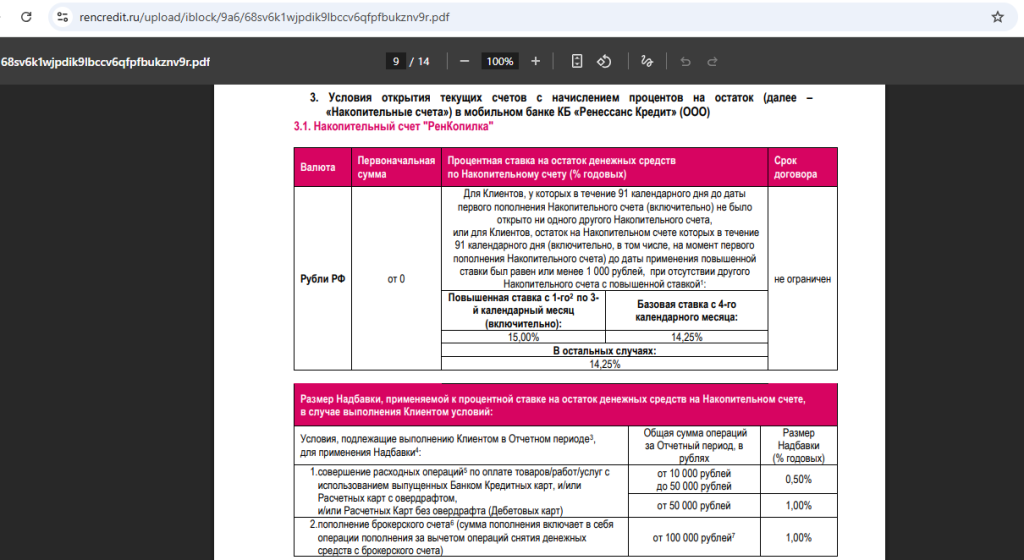Zoom in the PDF with plus
Screen dimensions: 1024x560
[x=535, y=61]
